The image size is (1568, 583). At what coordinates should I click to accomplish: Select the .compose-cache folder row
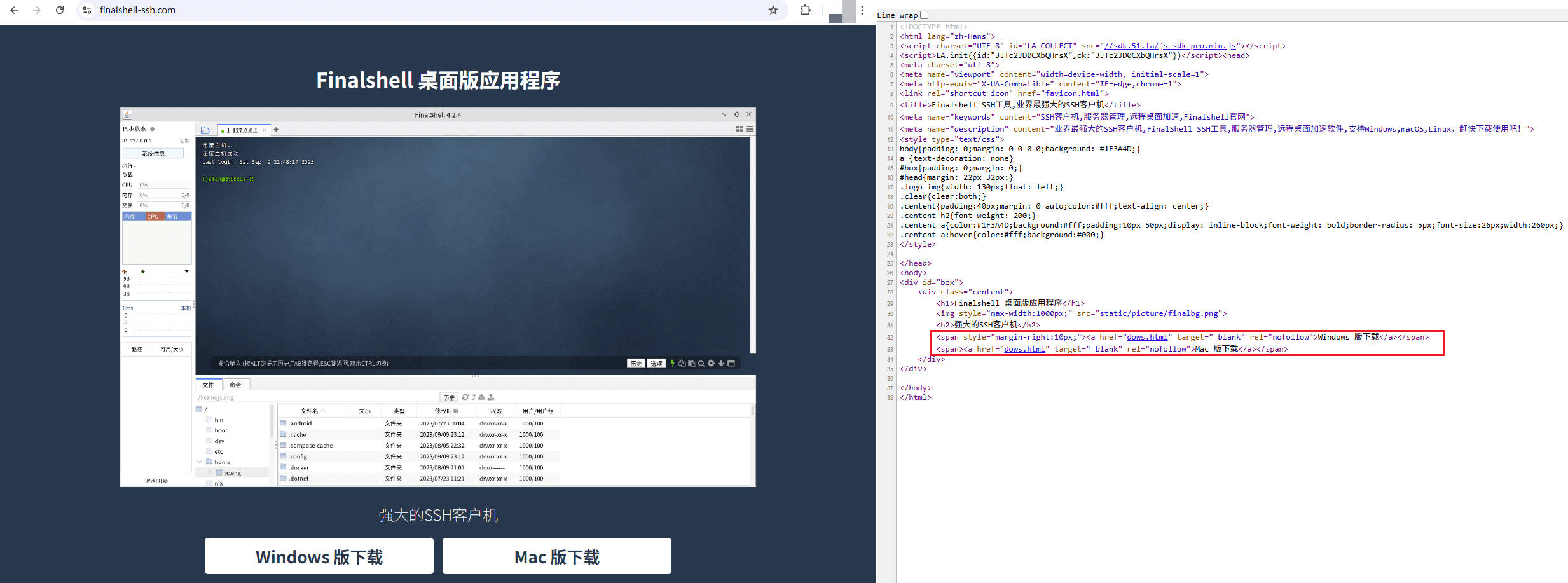click(420, 446)
